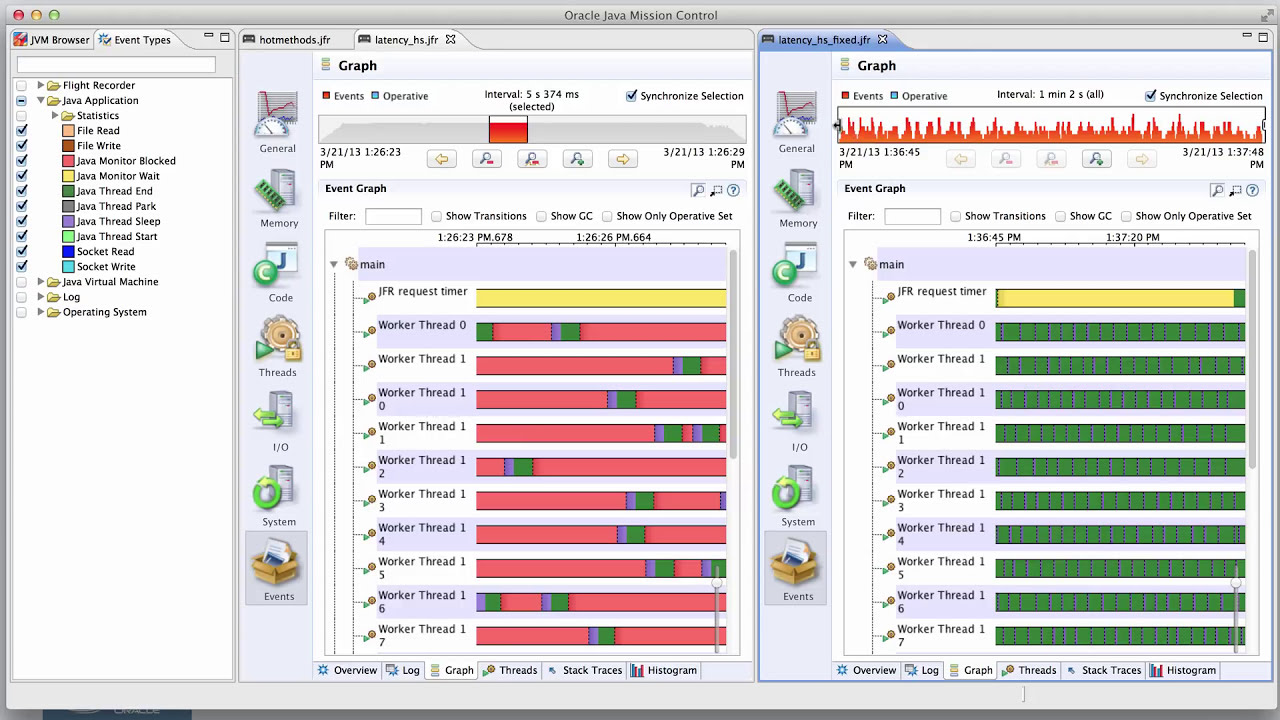Open I/O tab group in latency_hs.jfr
The image size is (1280, 720).
[x=277, y=421]
